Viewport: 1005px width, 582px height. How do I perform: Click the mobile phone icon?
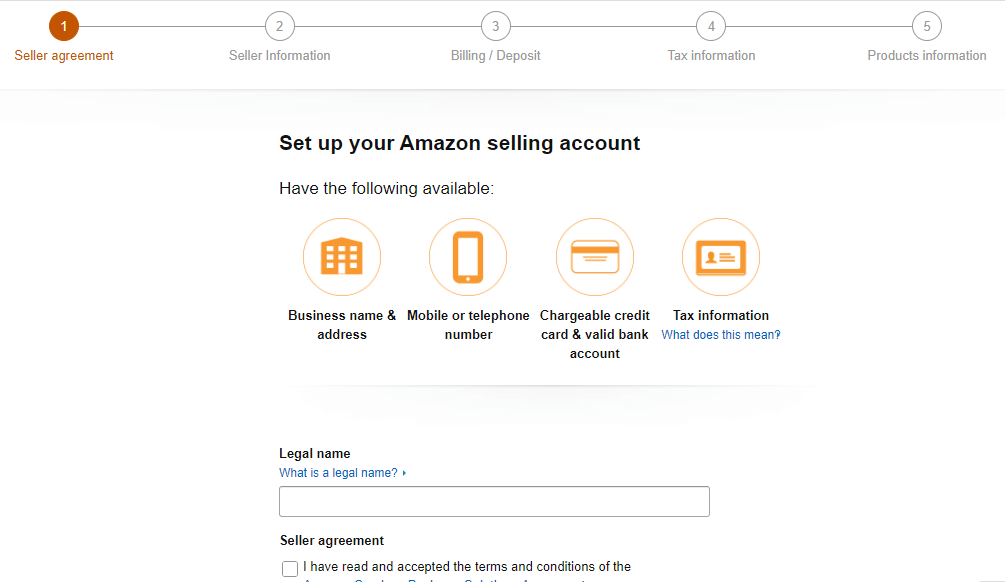[468, 257]
